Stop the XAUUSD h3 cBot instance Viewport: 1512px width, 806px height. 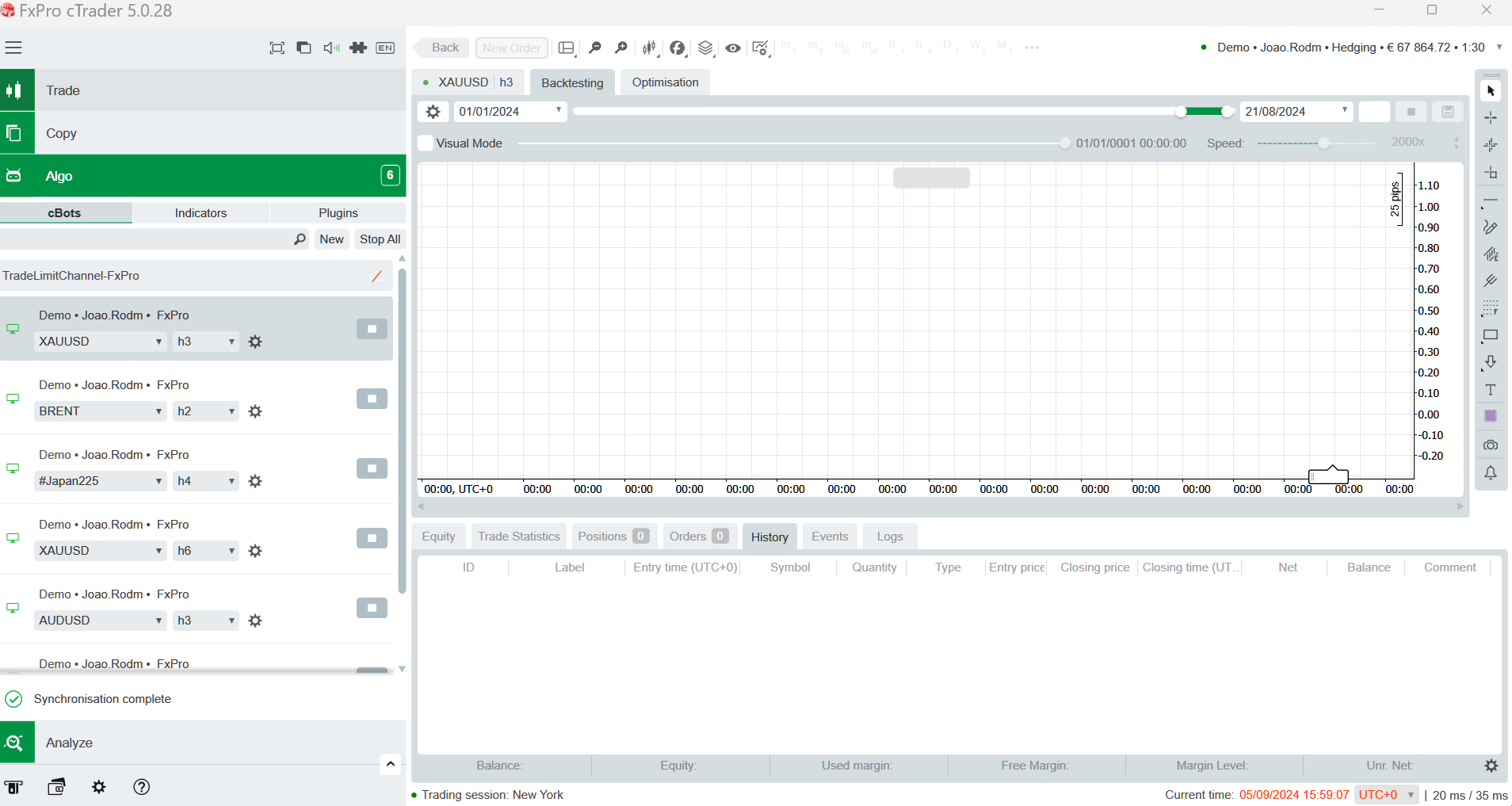point(372,329)
